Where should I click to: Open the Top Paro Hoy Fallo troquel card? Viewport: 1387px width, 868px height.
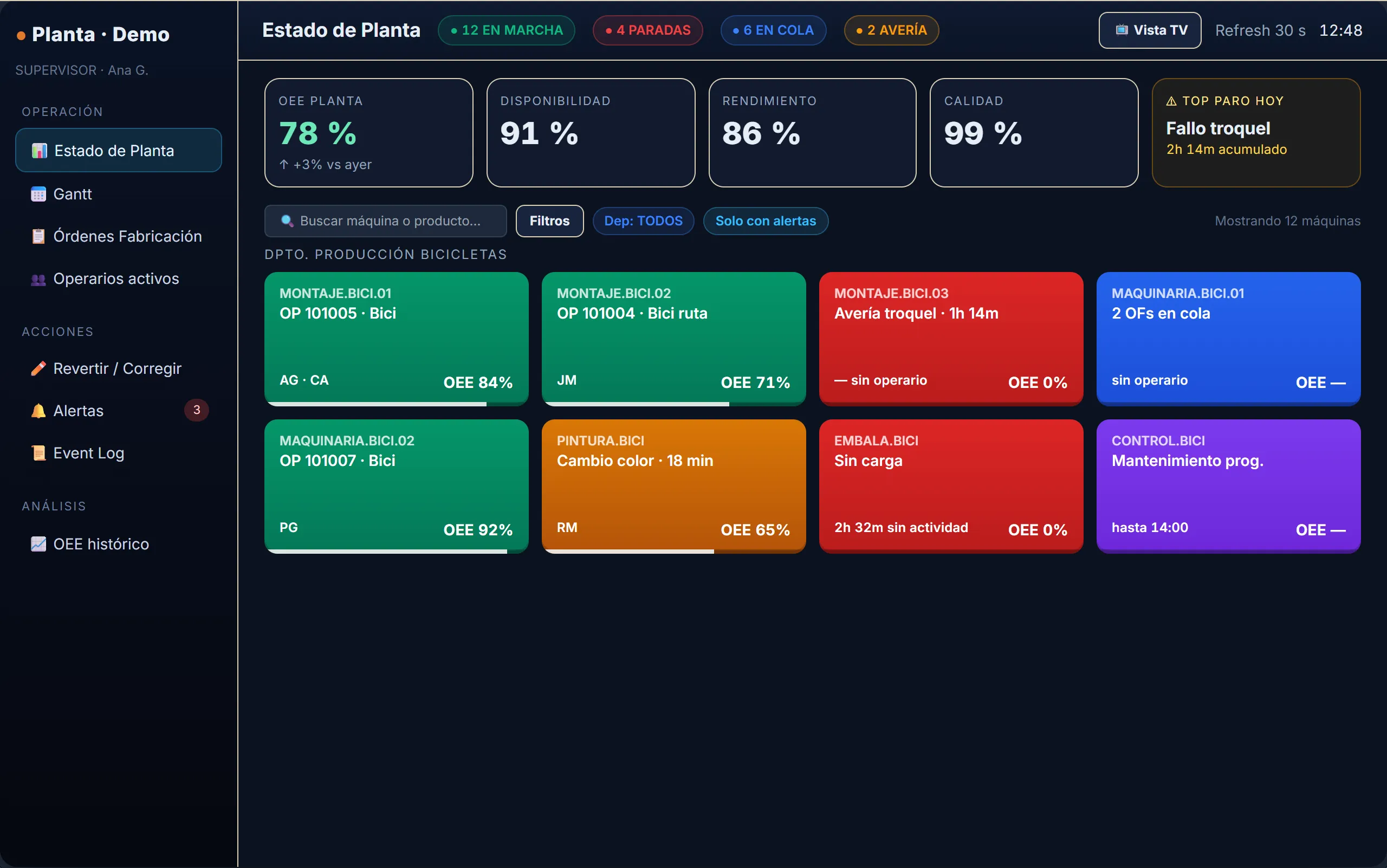(x=1256, y=133)
